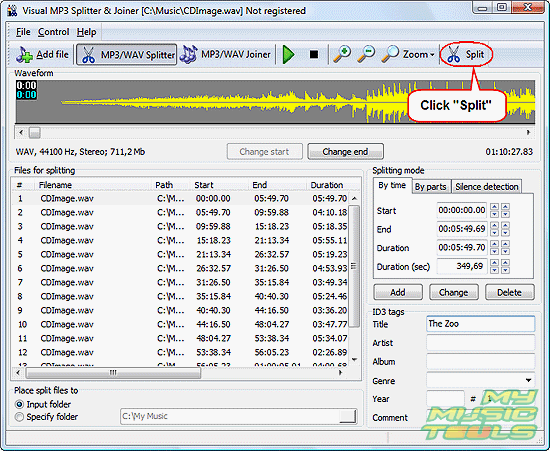The image size is (550, 451).
Task: Click the yellow waveform display
Action: tap(275, 102)
